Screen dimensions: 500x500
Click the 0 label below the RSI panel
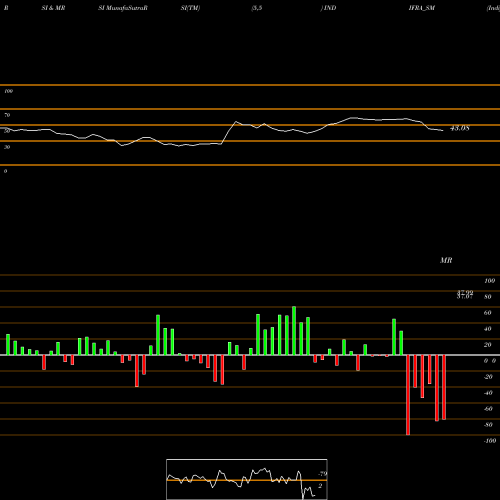click(x=5, y=171)
